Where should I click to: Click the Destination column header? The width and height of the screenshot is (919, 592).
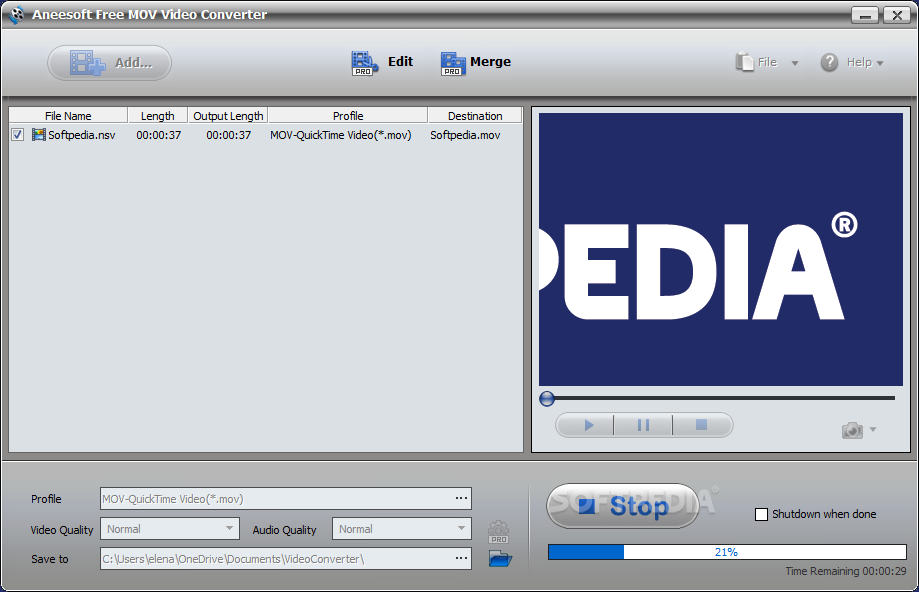475,115
